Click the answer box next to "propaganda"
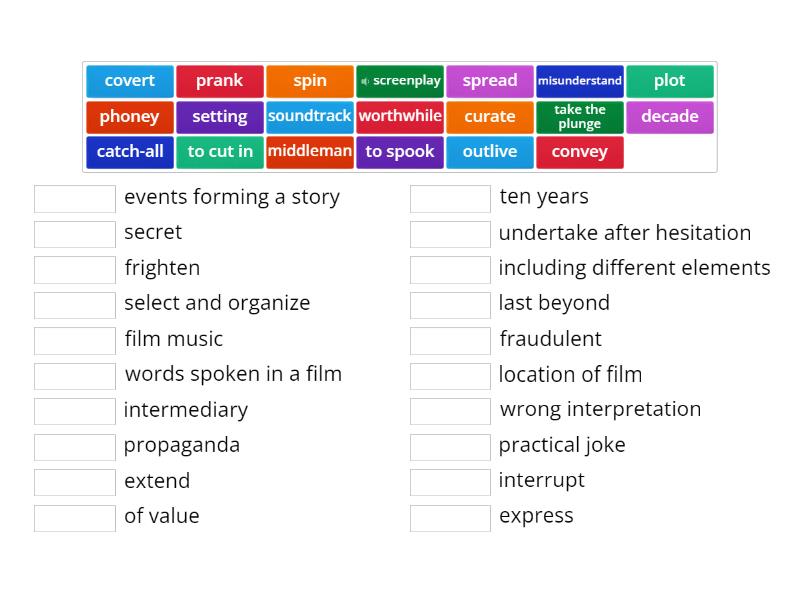Viewport: 800px width, 600px height. click(x=74, y=447)
